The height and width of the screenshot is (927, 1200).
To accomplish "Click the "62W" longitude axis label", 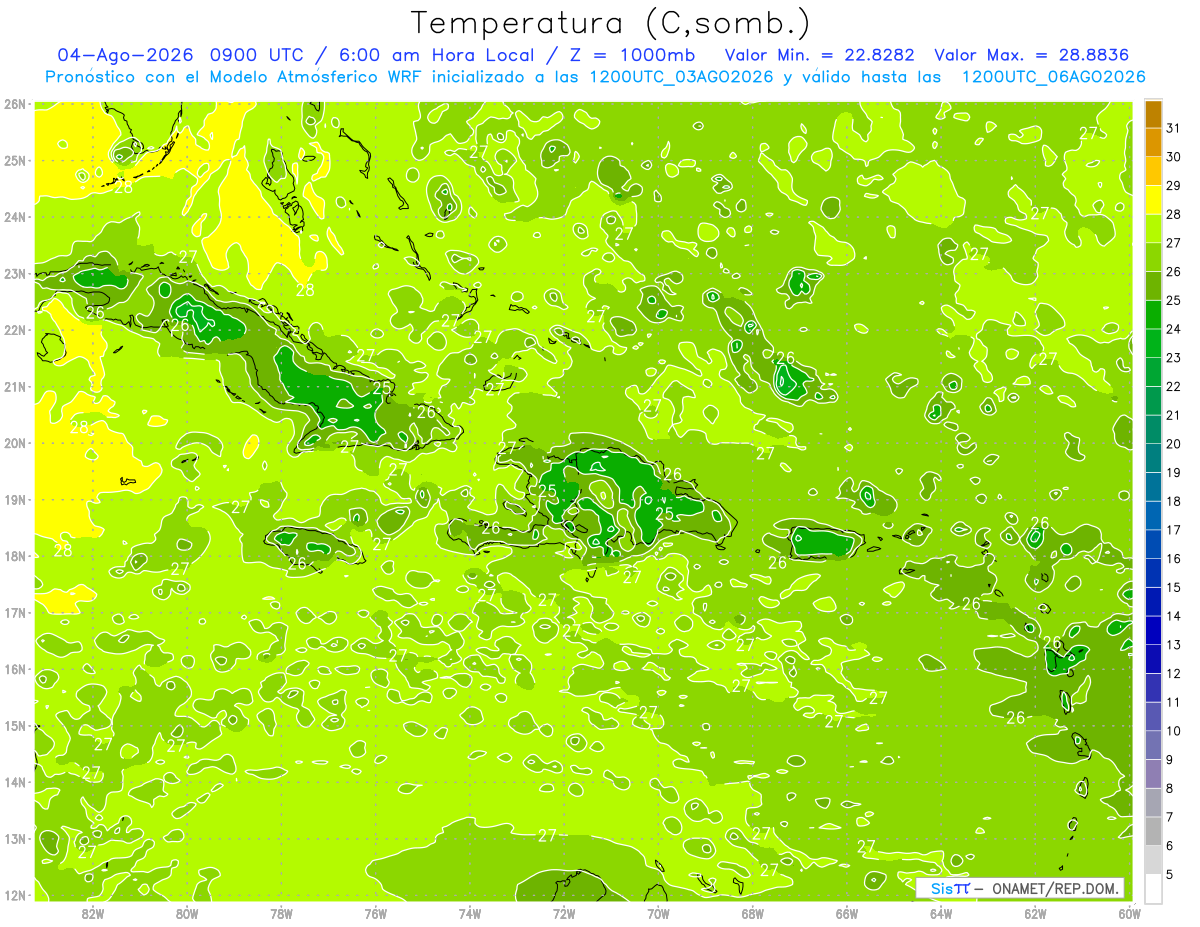I will pyautogui.click(x=1035, y=913).
